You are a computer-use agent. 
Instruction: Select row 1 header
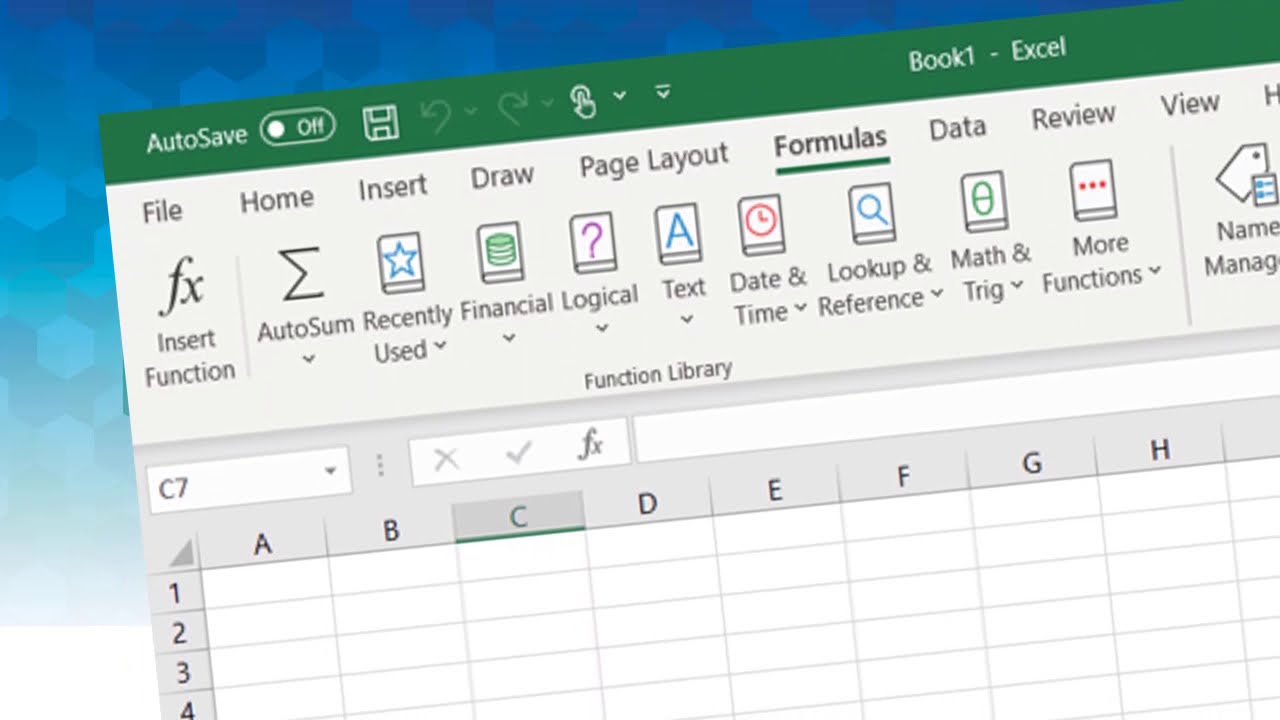pyautogui.click(x=175, y=593)
